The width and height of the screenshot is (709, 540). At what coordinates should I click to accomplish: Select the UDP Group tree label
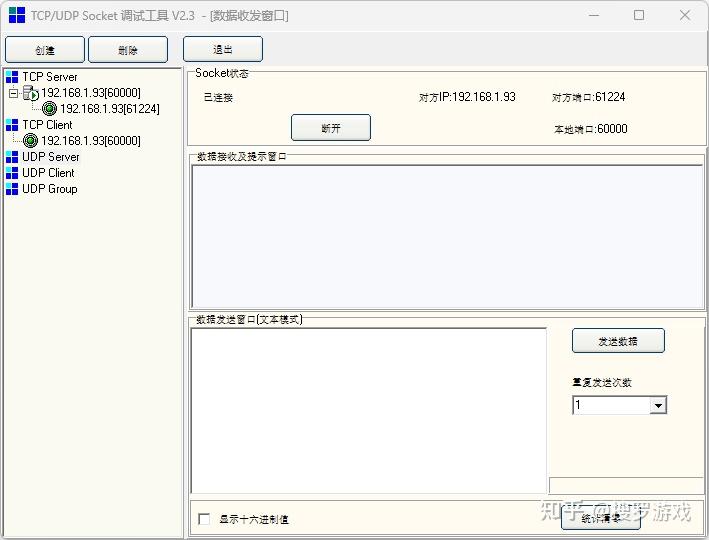(x=50, y=189)
